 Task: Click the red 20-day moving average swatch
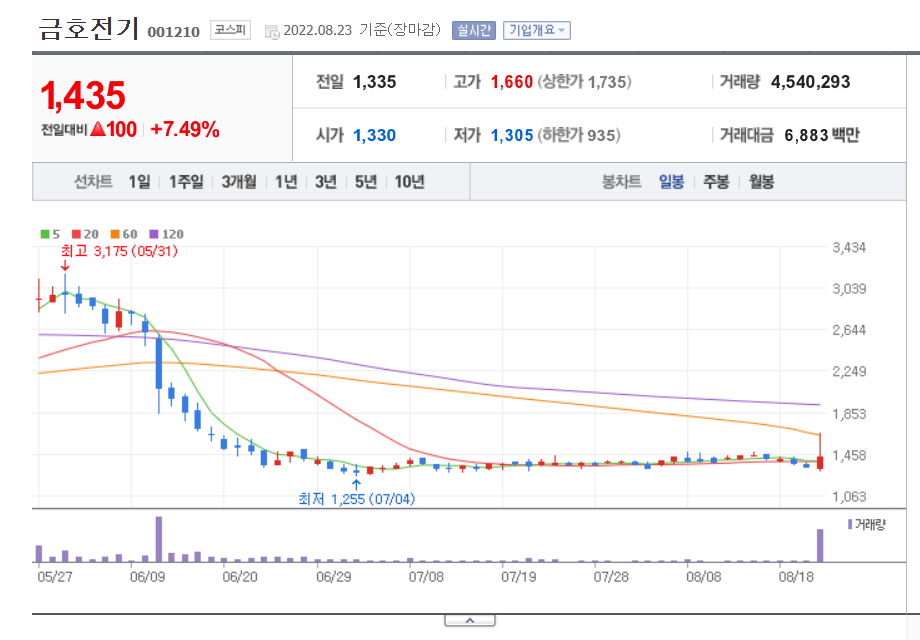[x=76, y=234]
